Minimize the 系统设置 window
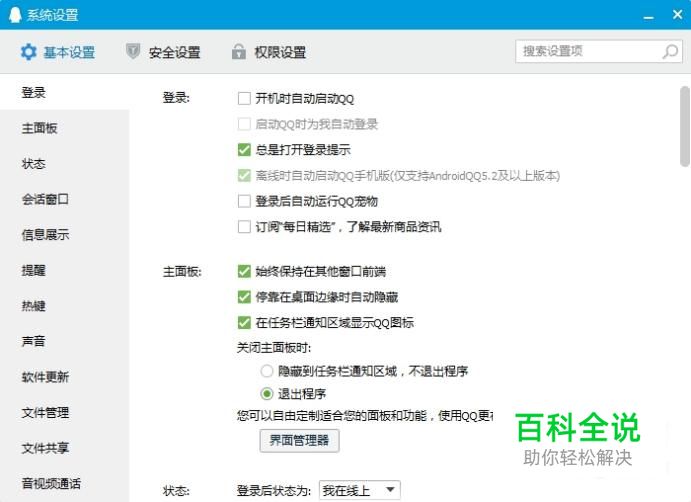Screen dimensions: 691x502 [x=648, y=17]
